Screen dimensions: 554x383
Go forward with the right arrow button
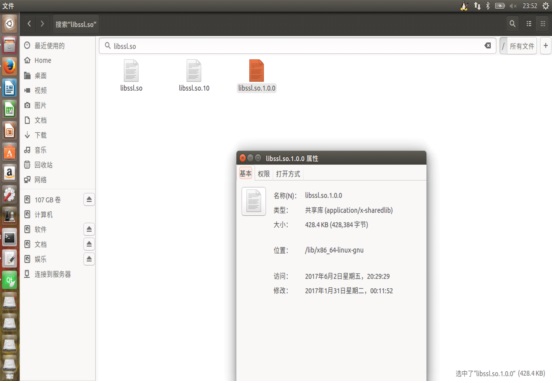coord(42,24)
